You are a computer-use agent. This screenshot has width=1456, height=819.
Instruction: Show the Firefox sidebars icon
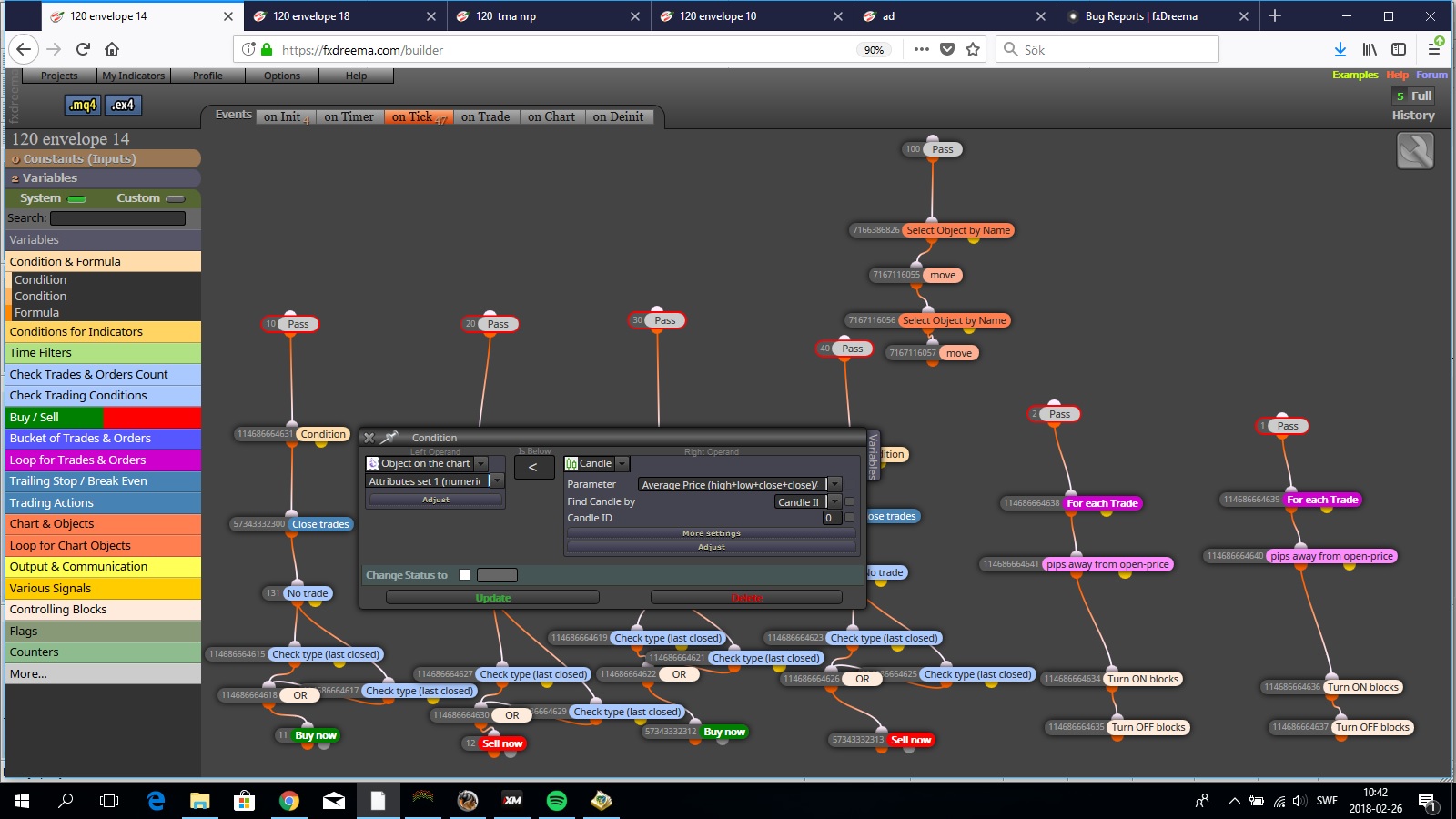tap(1399, 49)
